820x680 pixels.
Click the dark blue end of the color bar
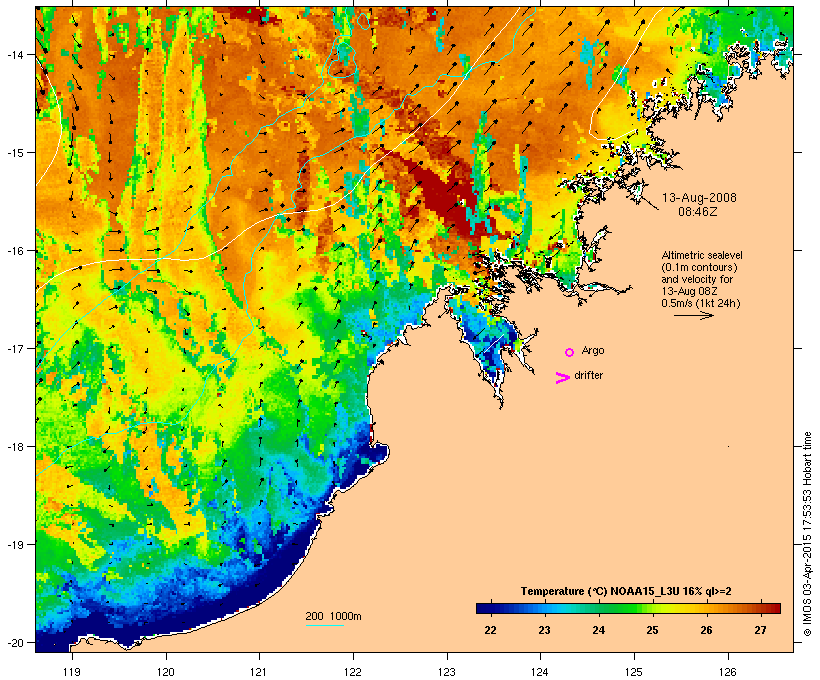[x=484, y=608]
